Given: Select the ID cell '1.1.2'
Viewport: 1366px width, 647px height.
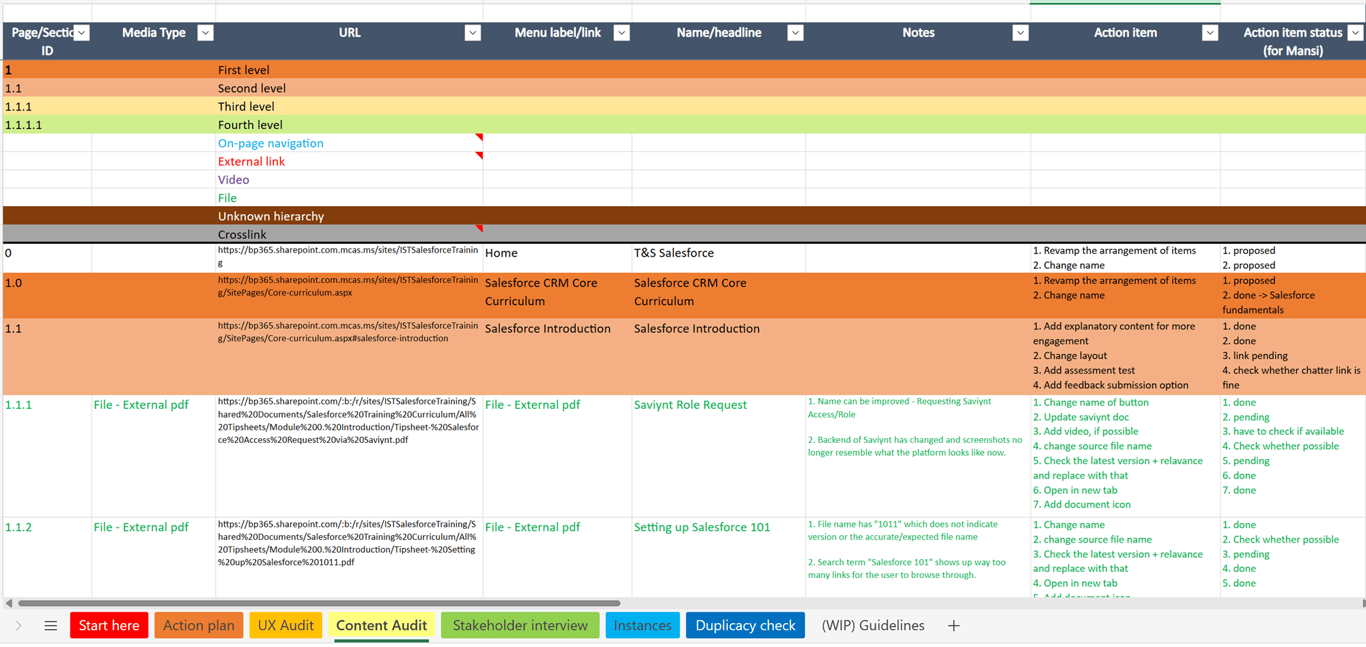Looking at the screenshot, I should (47, 557).
